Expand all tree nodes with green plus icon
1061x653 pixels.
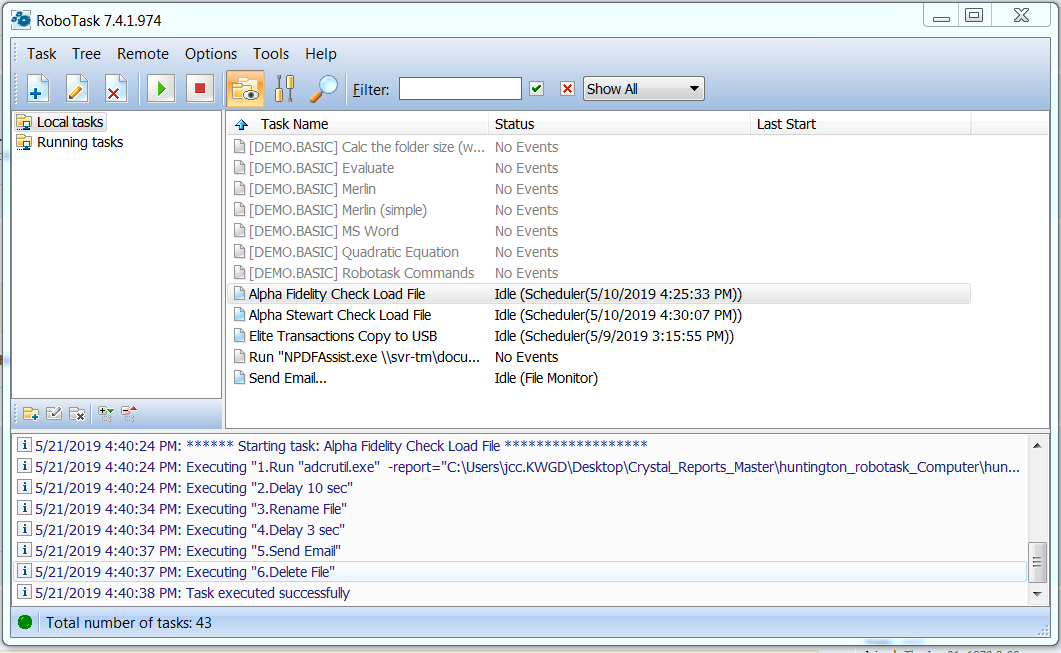click(105, 414)
